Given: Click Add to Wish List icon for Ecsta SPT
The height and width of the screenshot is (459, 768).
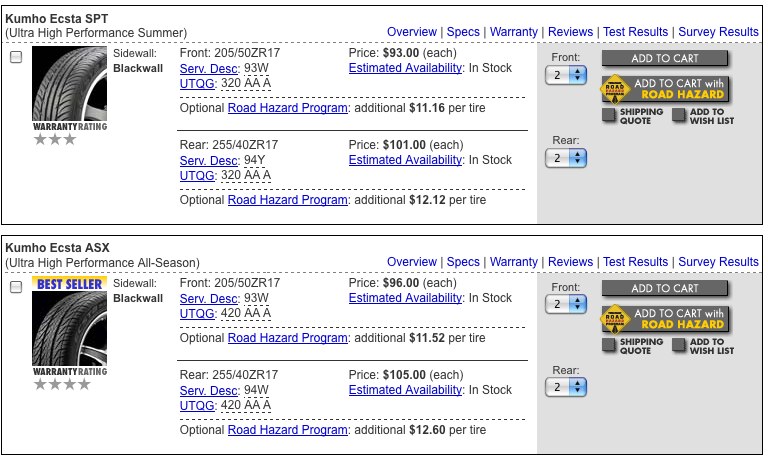Looking at the screenshot, I should tap(679, 116).
